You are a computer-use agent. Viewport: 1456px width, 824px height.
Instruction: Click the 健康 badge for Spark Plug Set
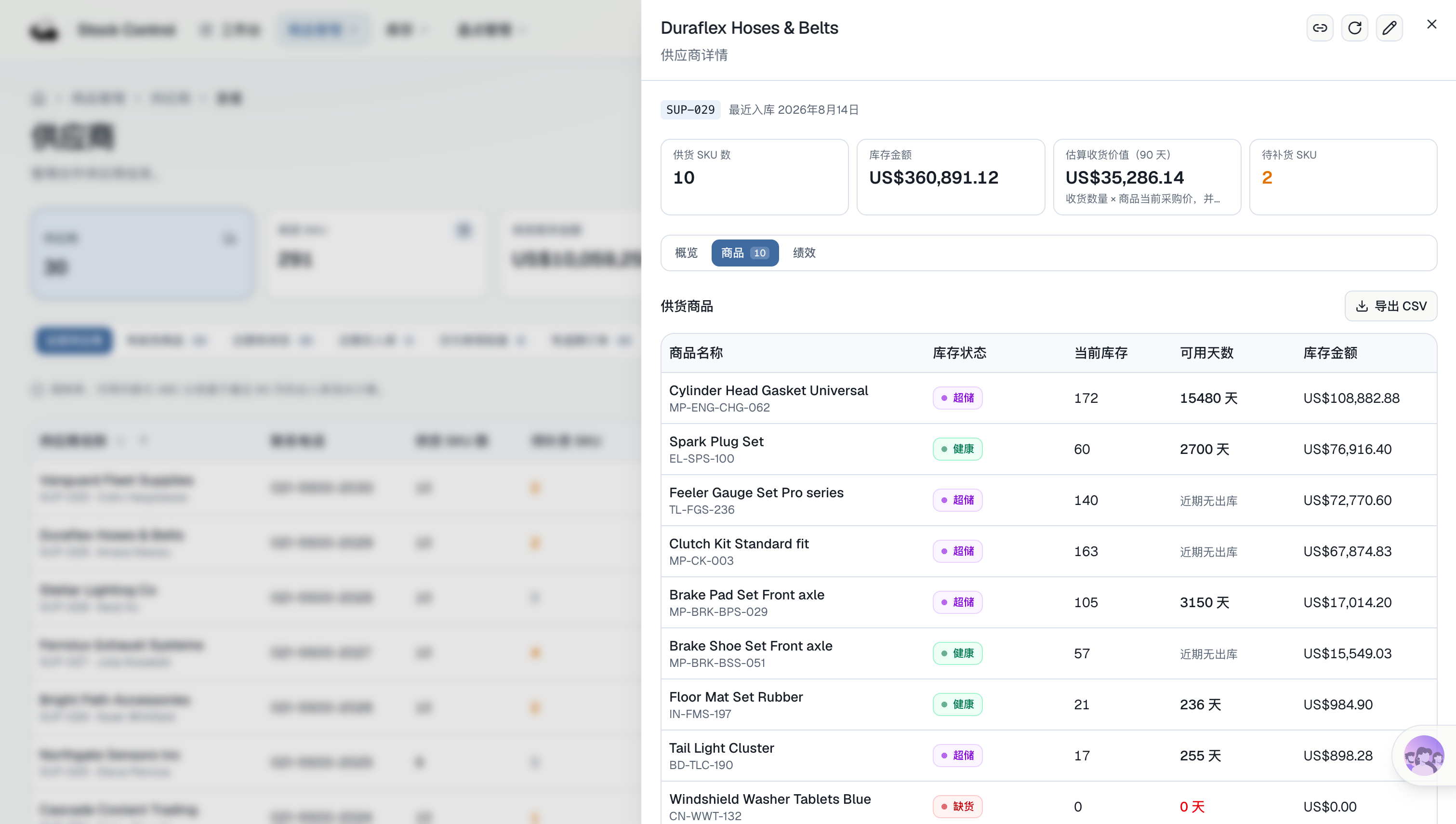click(x=958, y=449)
